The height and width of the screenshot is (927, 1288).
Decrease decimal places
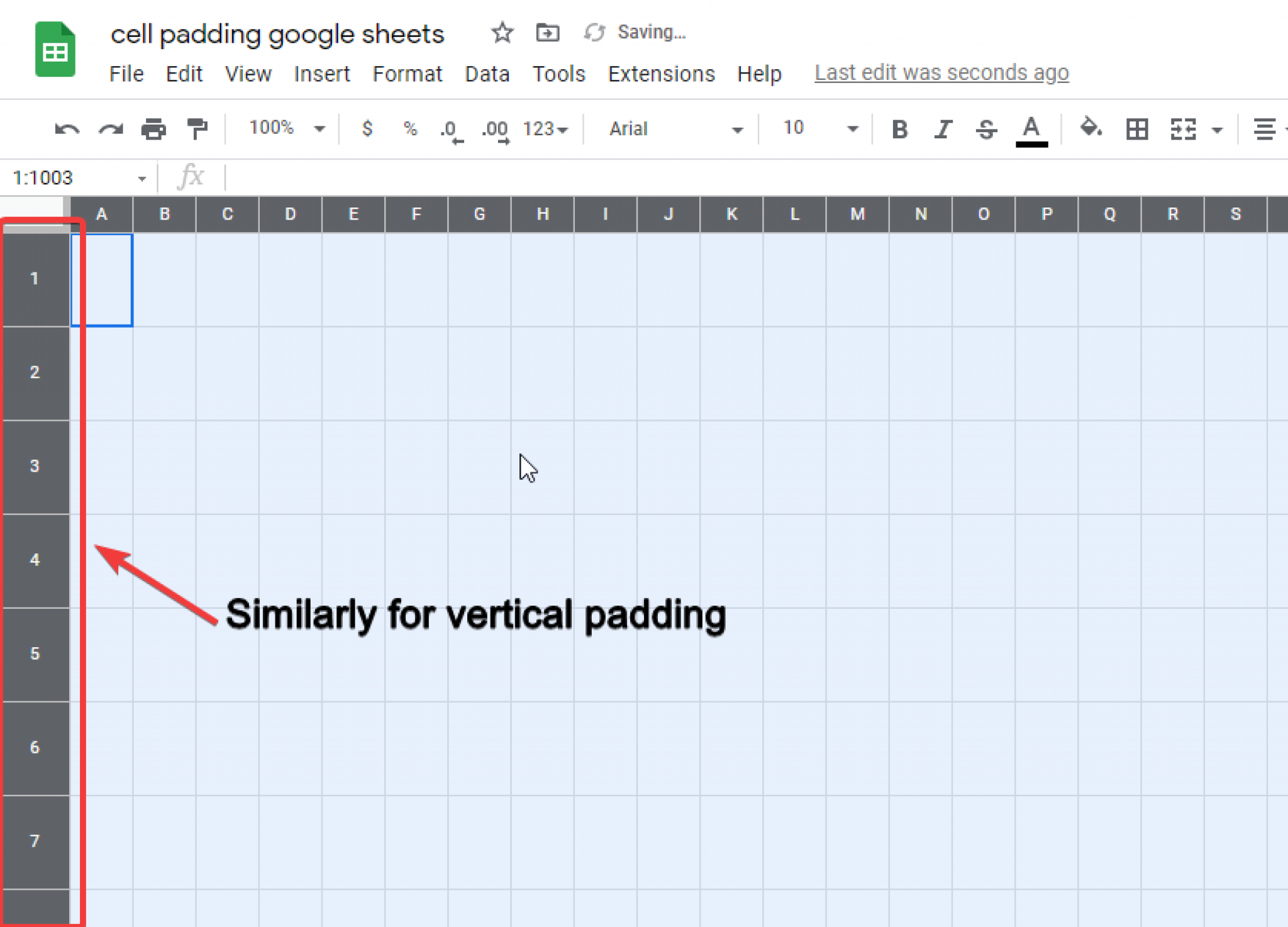click(451, 131)
